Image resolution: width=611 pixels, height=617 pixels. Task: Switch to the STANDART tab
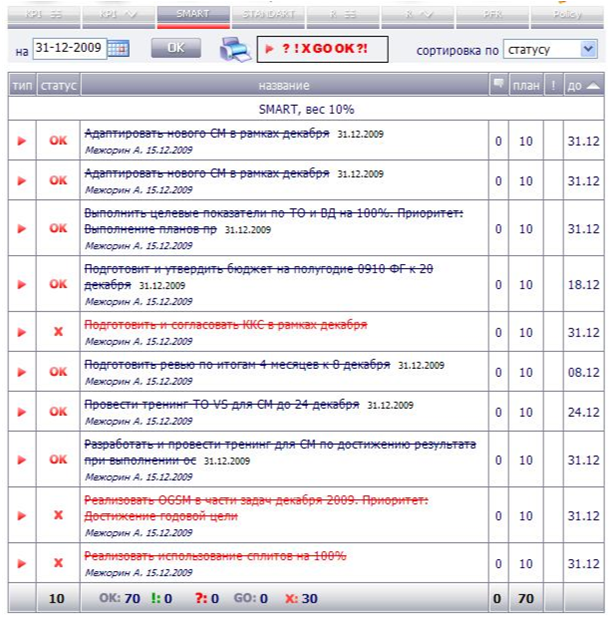[x=268, y=16]
